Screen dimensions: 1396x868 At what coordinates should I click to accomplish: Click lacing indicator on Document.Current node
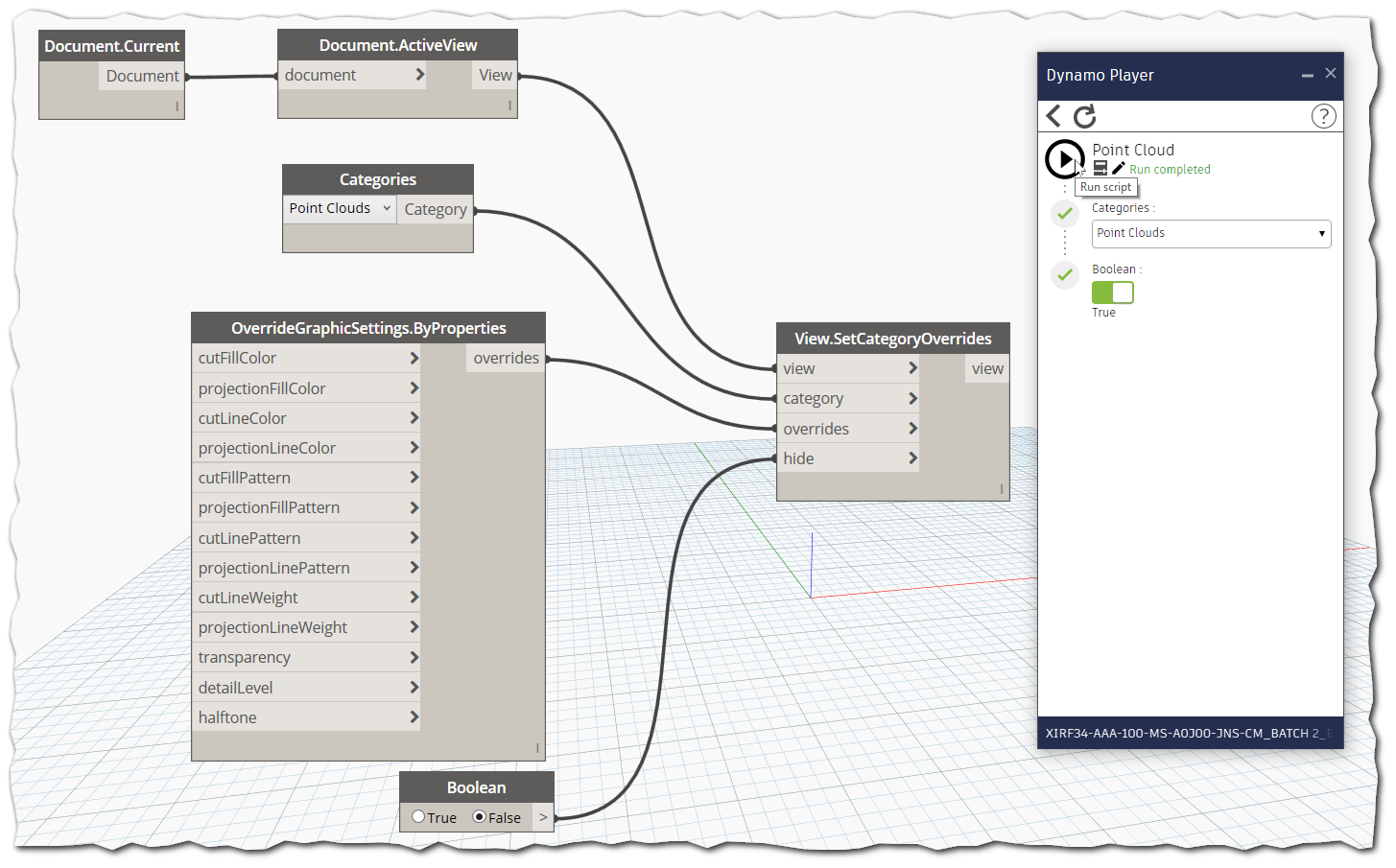coord(177,106)
